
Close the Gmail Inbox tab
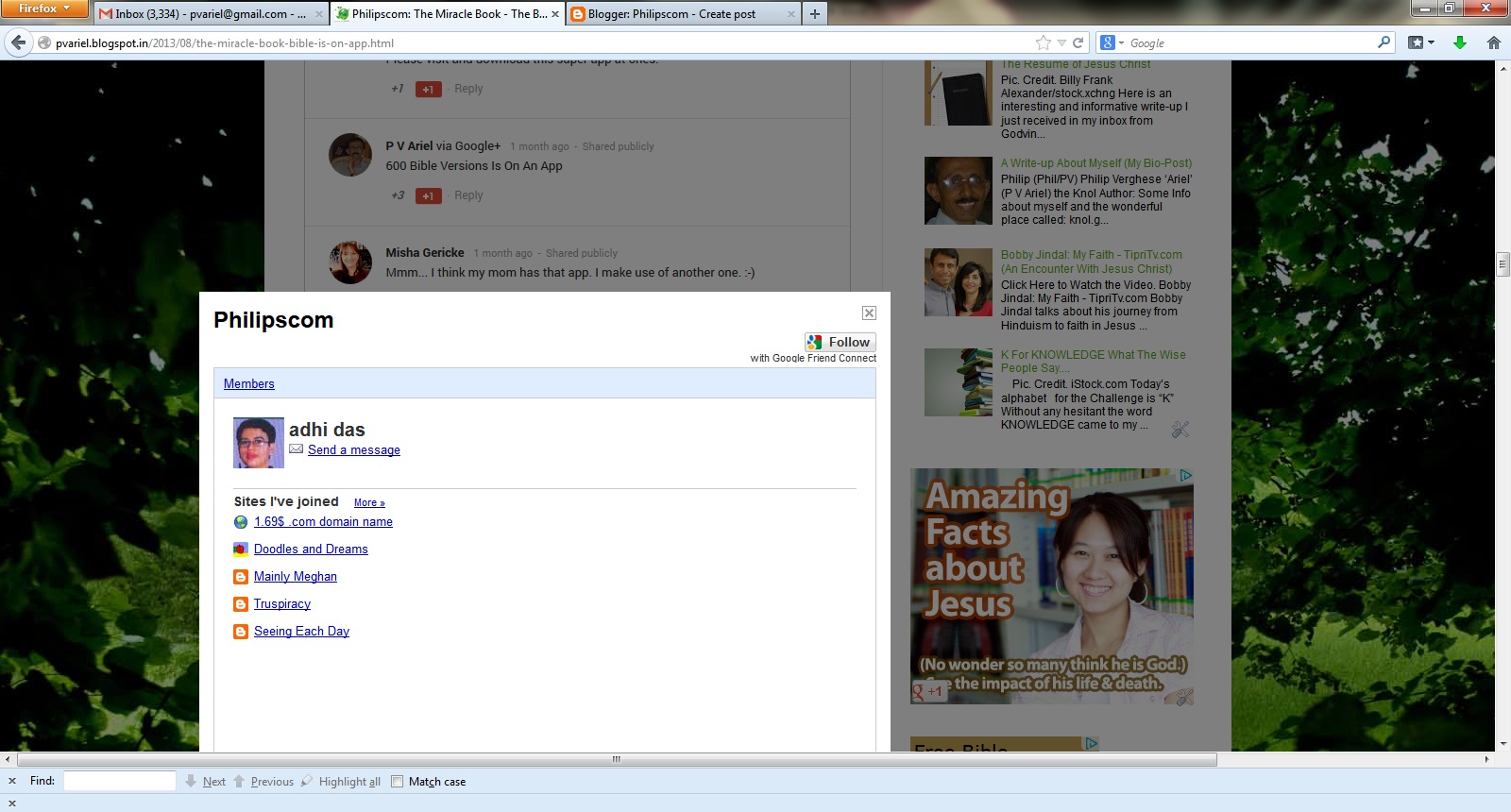tap(318, 14)
